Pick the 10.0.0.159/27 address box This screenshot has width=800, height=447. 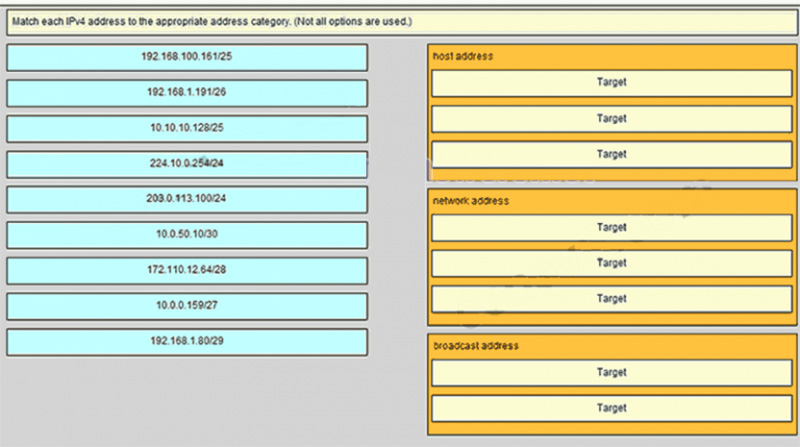pos(187,306)
